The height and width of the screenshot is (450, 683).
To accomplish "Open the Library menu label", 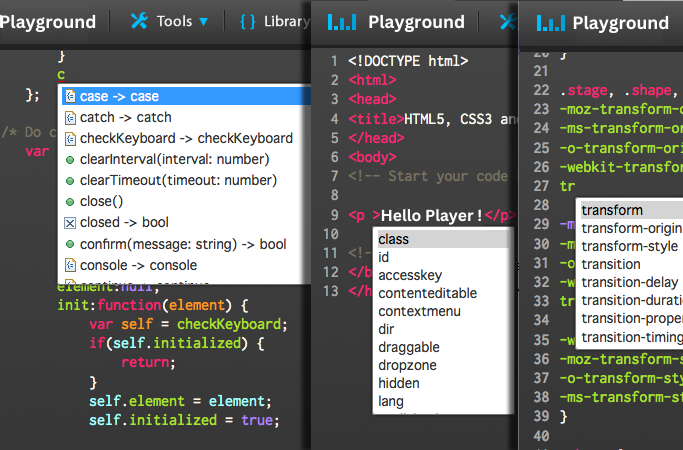I will [x=287, y=21].
